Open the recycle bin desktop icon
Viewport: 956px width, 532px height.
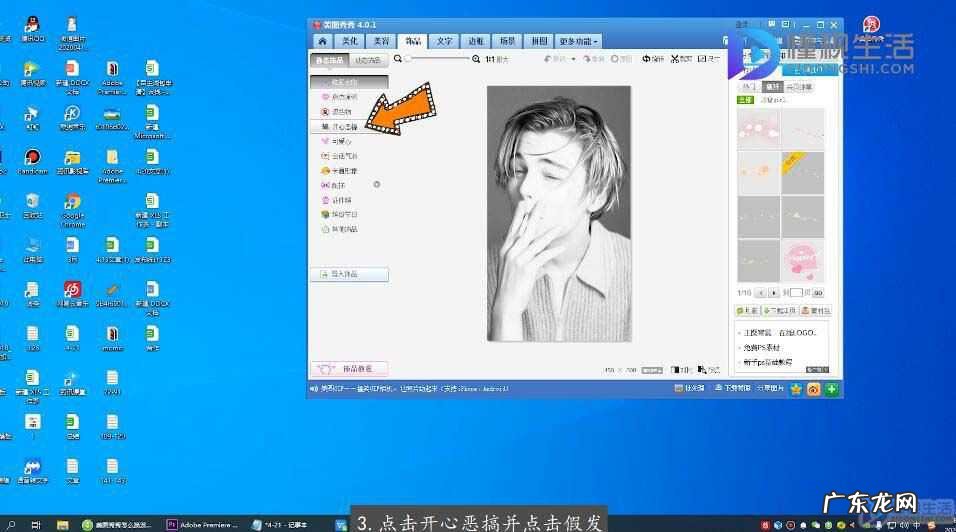(x=32, y=205)
